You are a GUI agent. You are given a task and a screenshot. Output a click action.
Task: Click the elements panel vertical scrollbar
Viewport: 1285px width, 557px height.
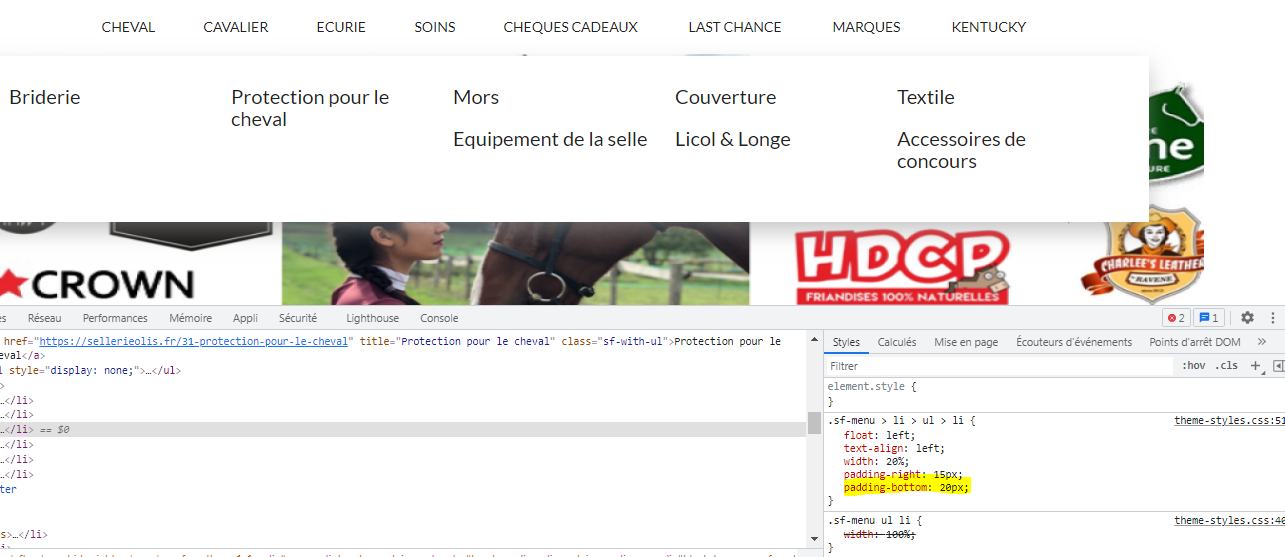pyautogui.click(x=814, y=421)
